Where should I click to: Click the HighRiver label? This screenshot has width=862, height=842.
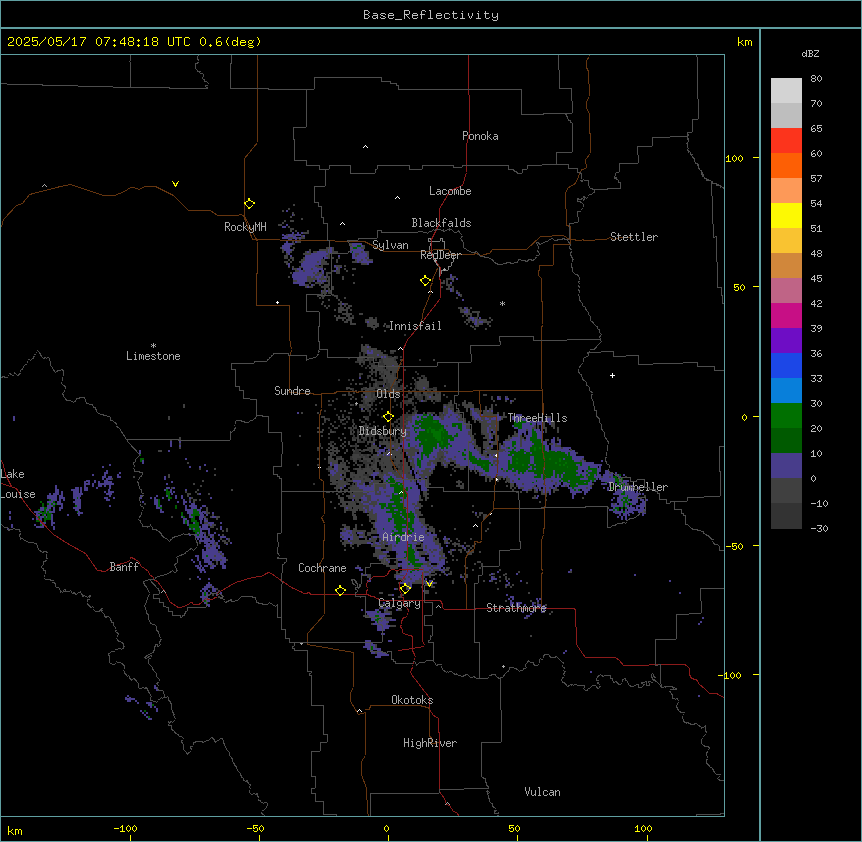click(430, 743)
